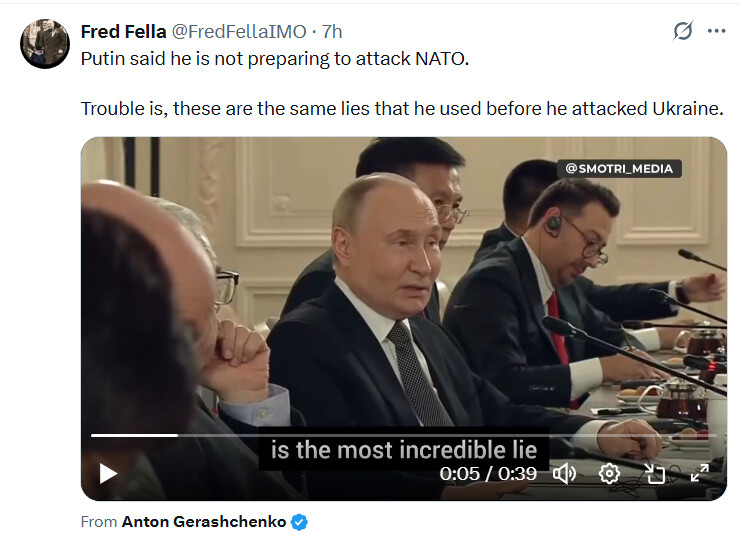Click the video frame showing the meeting
This screenshot has width=740, height=545.
(x=404, y=283)
